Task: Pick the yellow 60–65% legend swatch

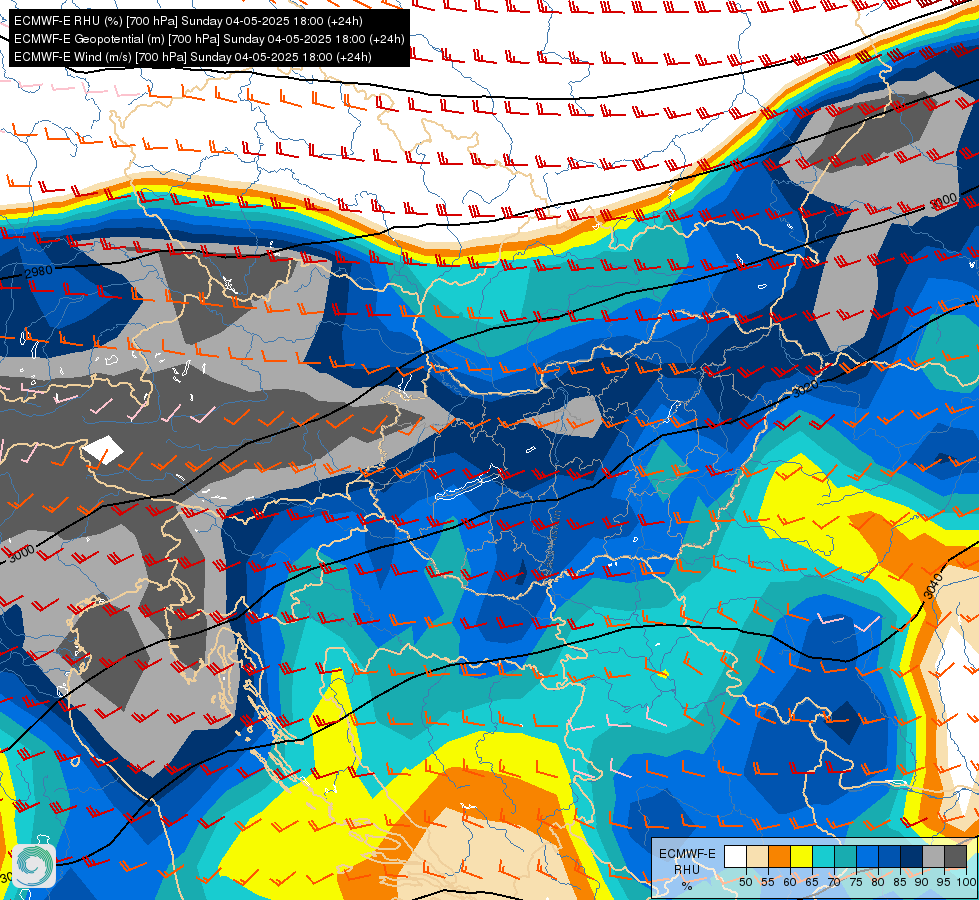Action: click(802, 856)
